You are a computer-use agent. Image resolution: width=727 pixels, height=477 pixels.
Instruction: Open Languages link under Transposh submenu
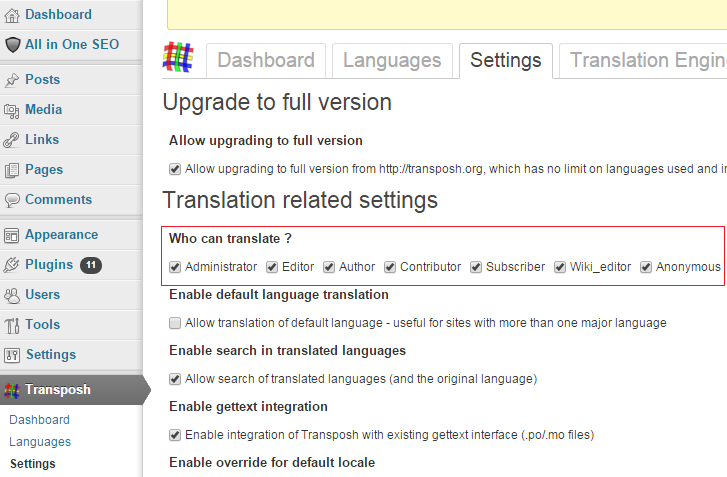(40, 442)
